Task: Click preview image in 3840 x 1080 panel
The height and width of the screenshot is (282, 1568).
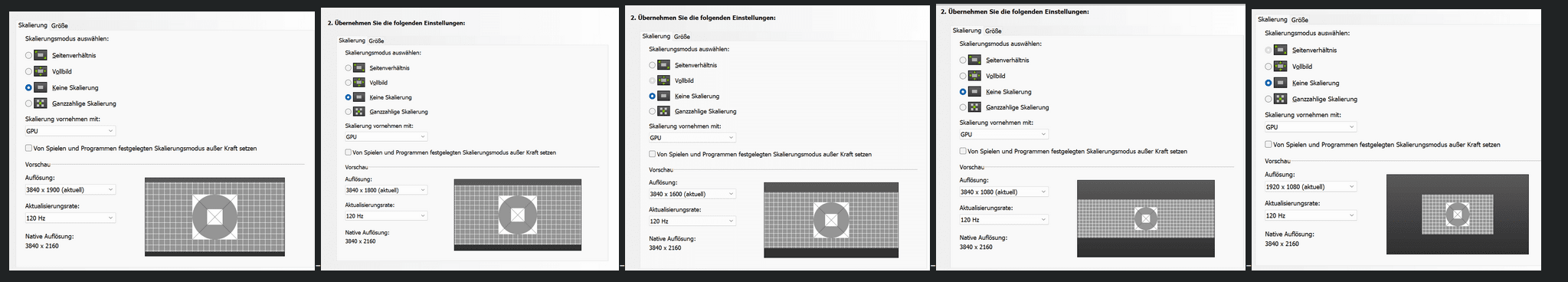Action: tap(1146, 218)
